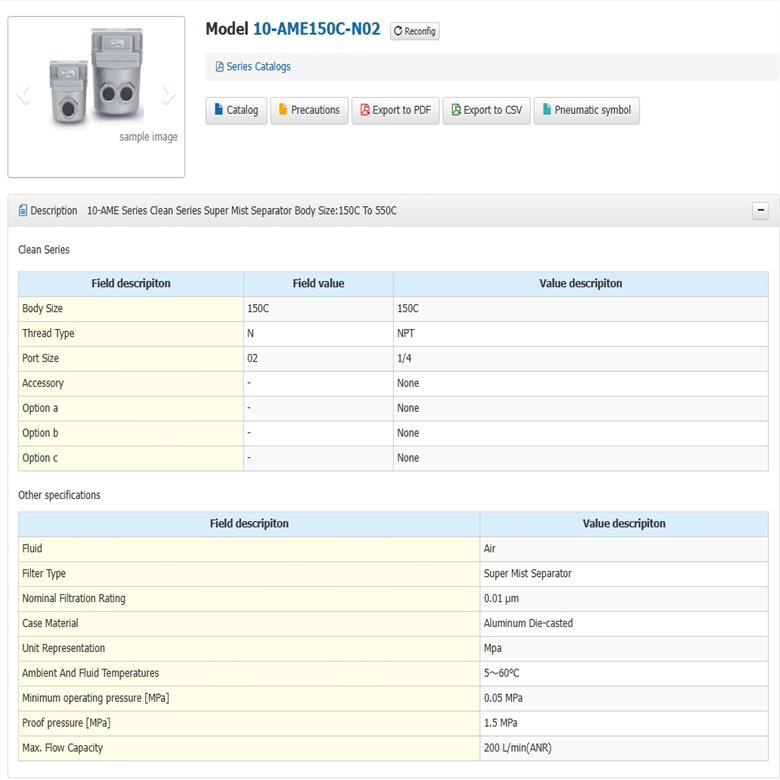Select the Body Size row label
This screenshot has width=780, height=780.
(x=42, y=308)
